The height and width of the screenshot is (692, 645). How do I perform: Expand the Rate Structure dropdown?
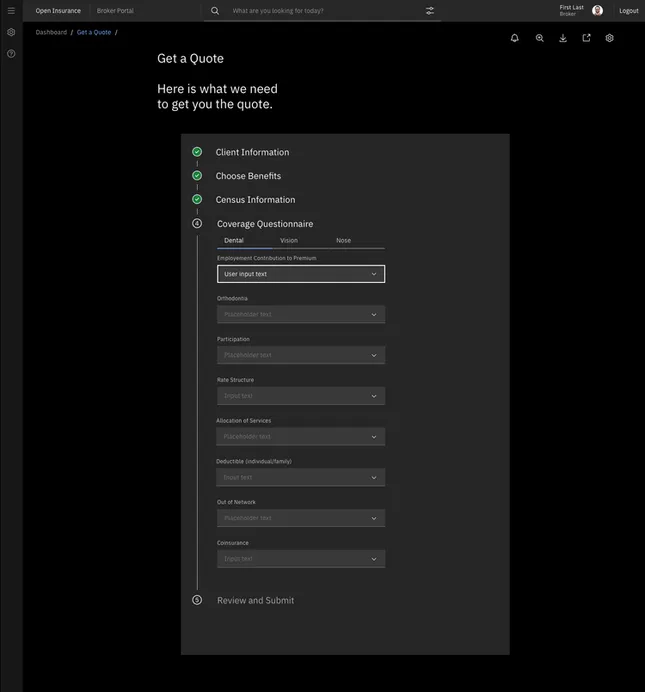301,396
